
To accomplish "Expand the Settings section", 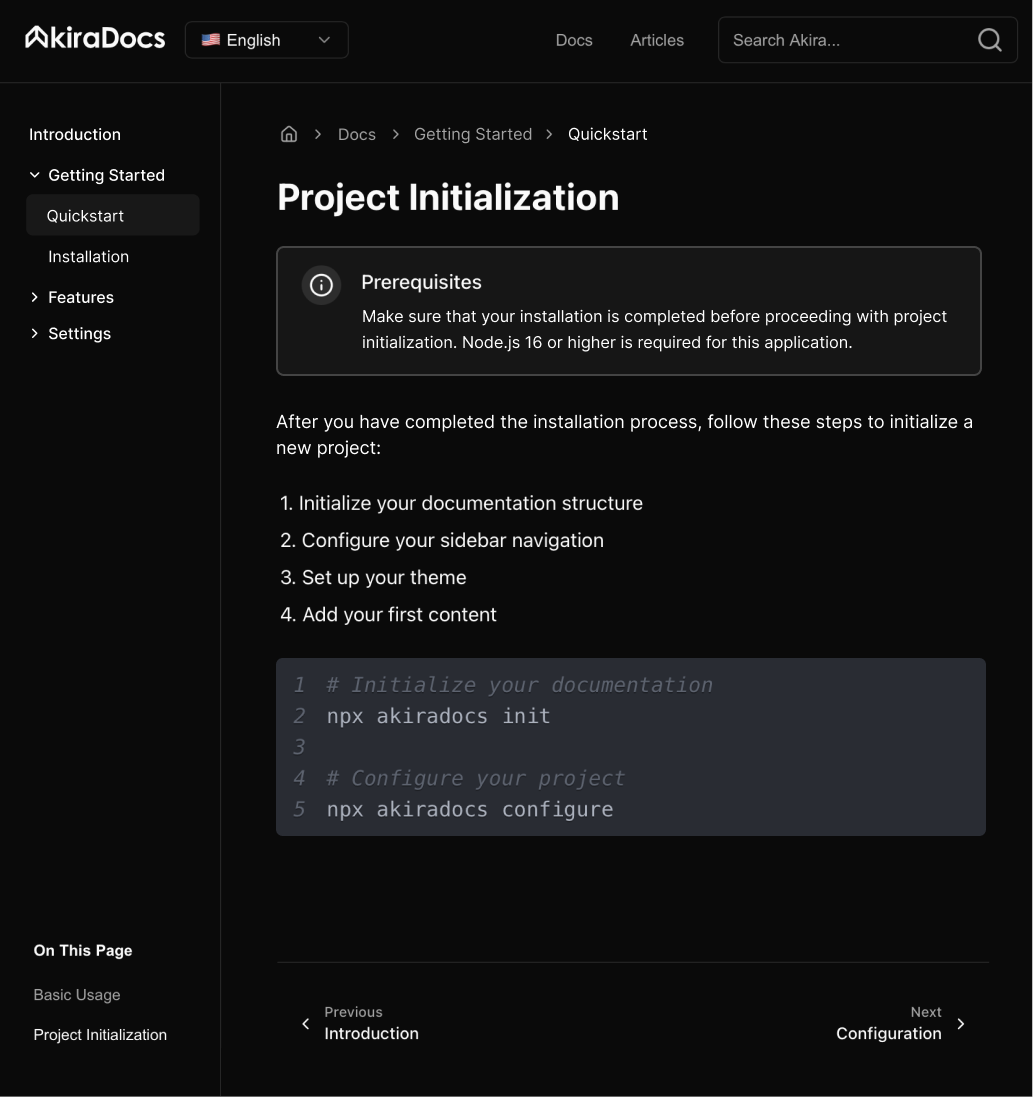I will click(34, 332).
